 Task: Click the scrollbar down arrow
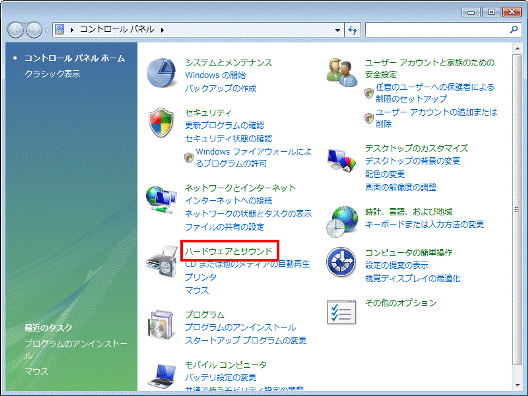517,385
